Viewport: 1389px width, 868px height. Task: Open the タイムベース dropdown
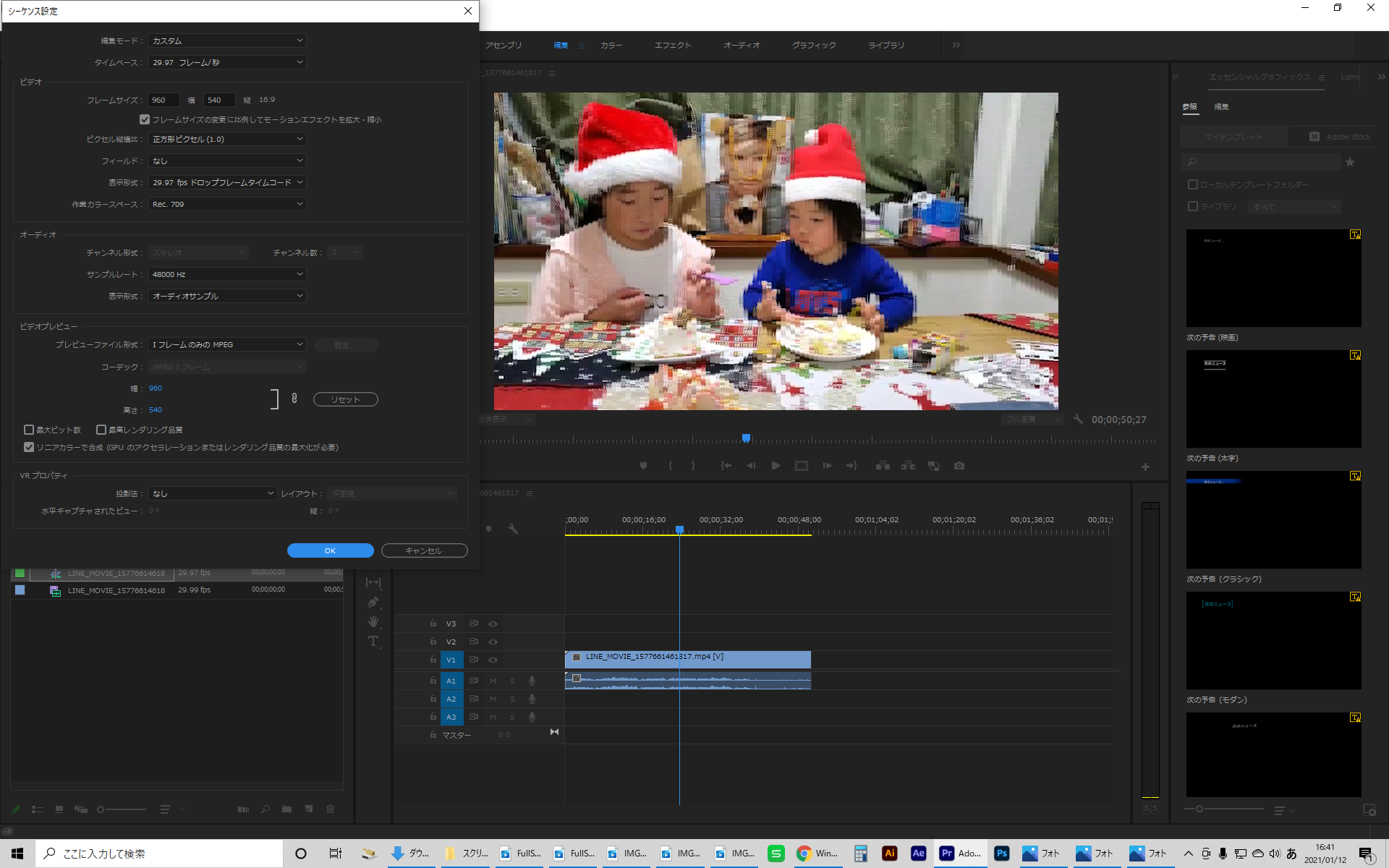tap(226, 62)
